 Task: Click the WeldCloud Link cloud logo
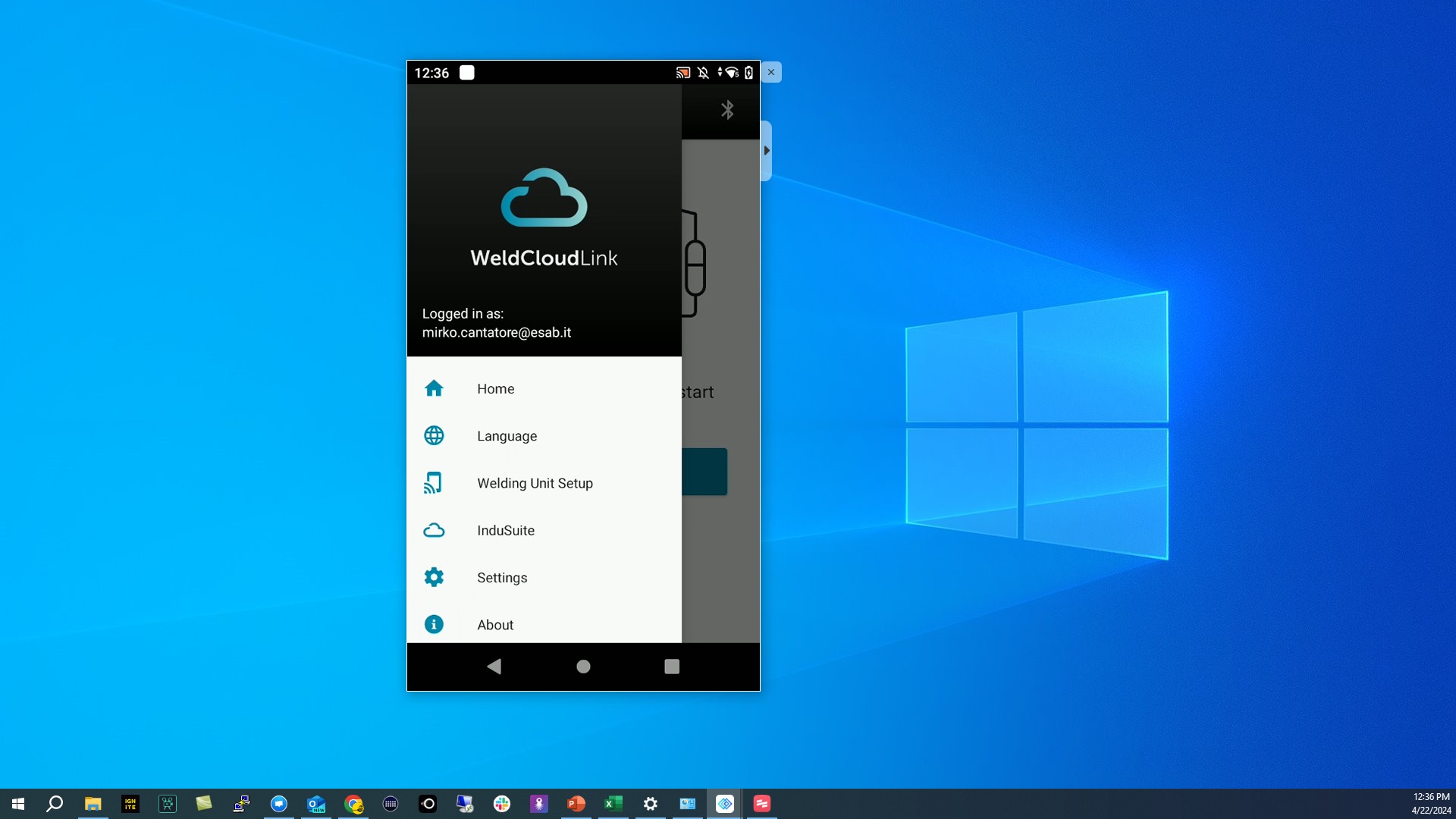(x=544, y=197)
